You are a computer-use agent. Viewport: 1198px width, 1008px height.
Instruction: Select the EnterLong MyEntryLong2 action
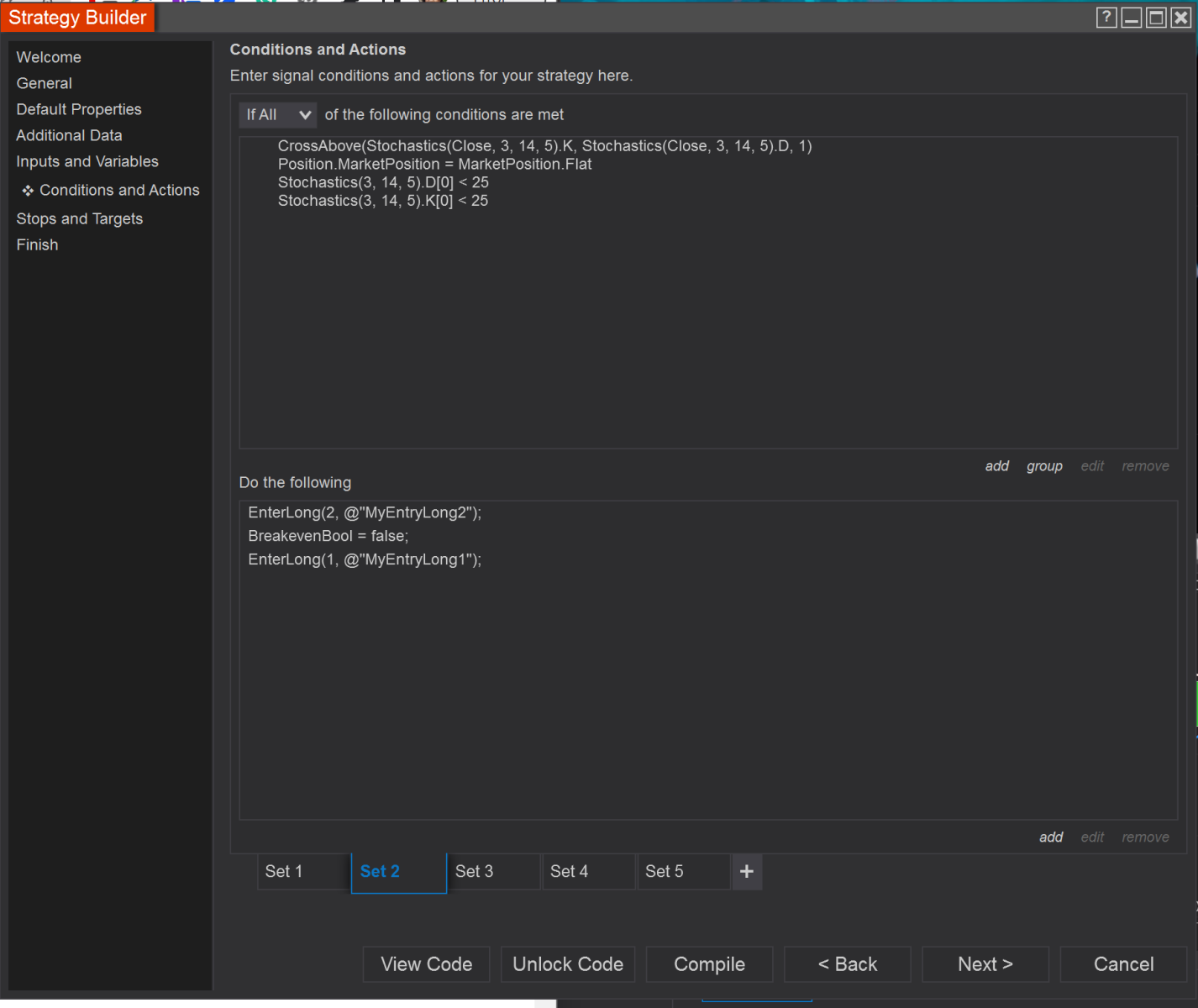click(365, 513)
